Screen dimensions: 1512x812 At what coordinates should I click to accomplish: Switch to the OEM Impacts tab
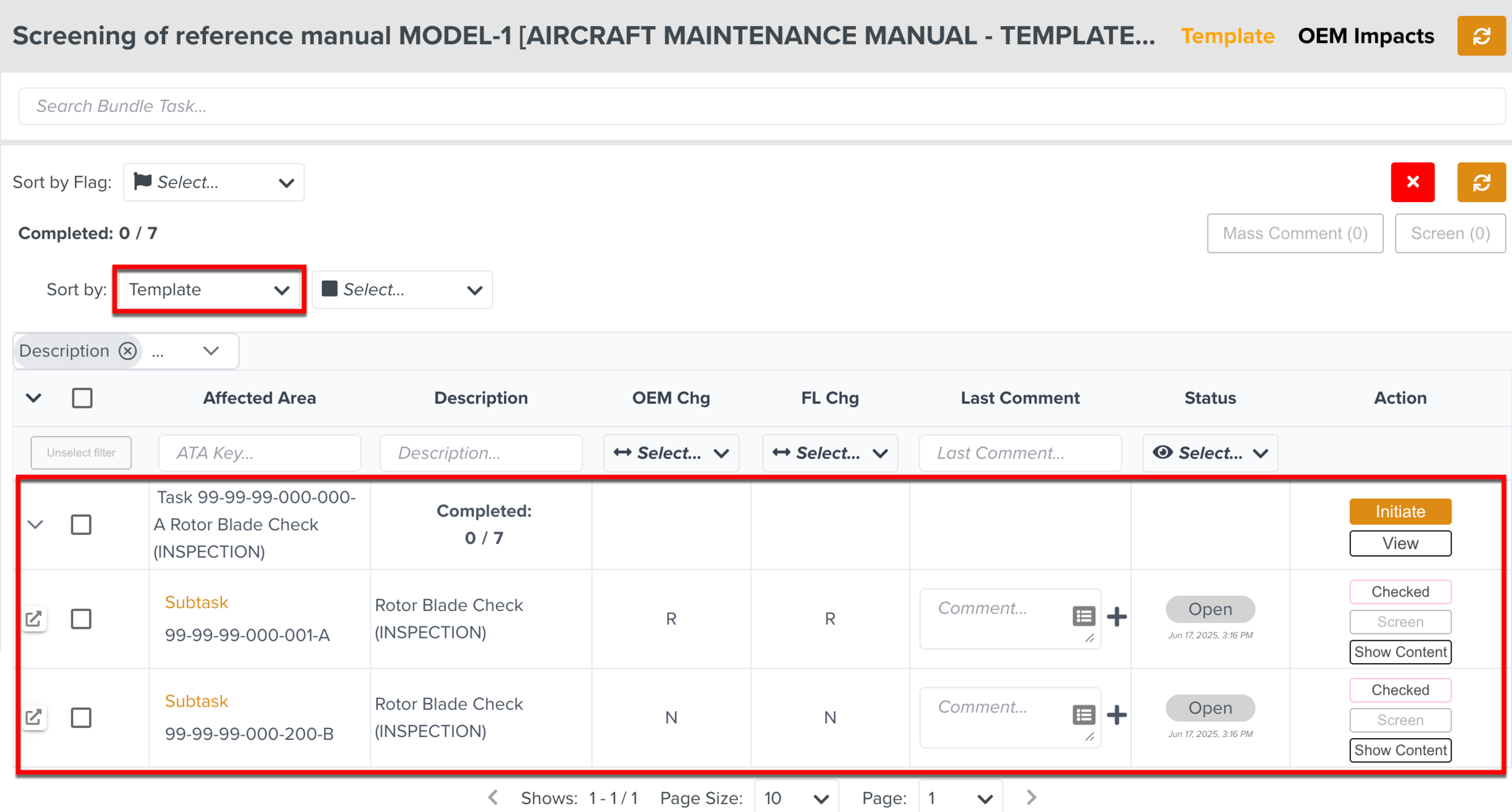point(1366,36)
